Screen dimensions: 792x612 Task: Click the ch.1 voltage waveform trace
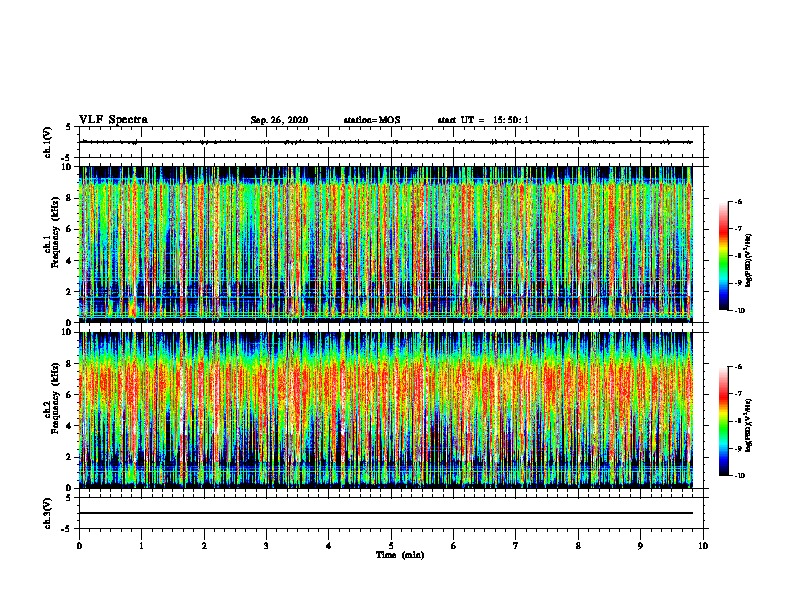click(386, 142)
